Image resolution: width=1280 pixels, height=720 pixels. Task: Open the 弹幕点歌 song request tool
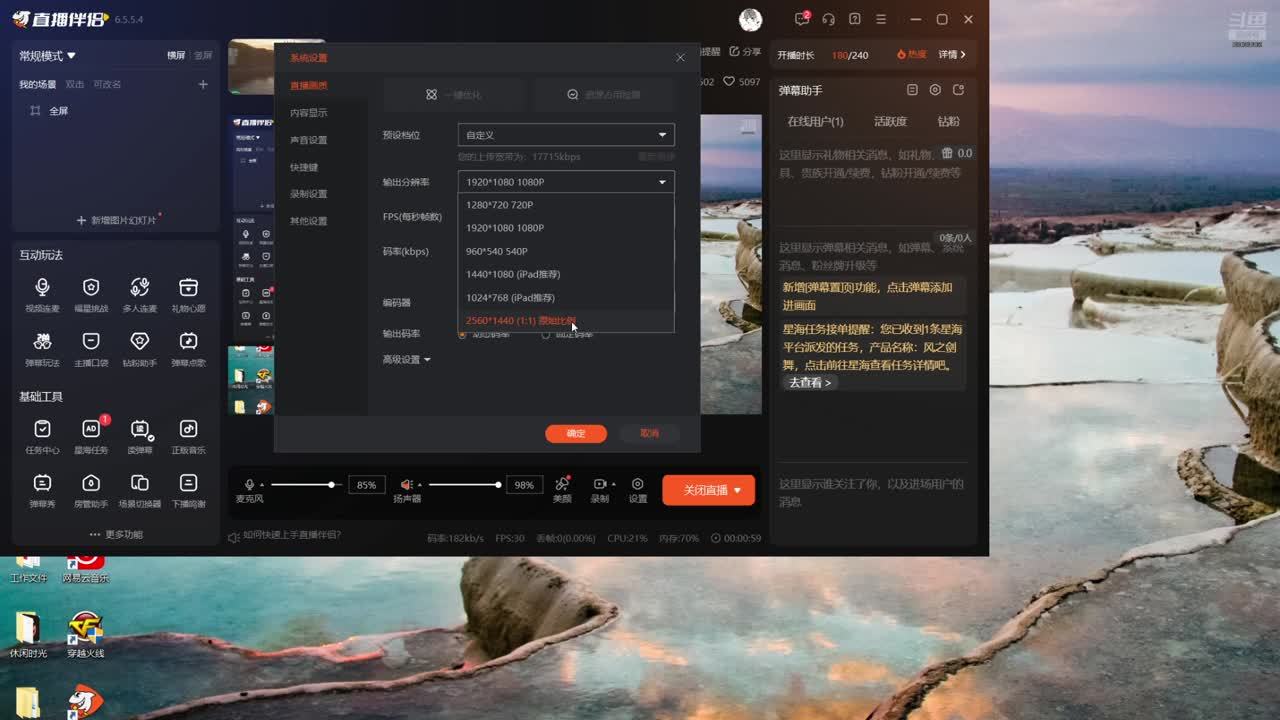pyautogui.click(x=188, y=348)
